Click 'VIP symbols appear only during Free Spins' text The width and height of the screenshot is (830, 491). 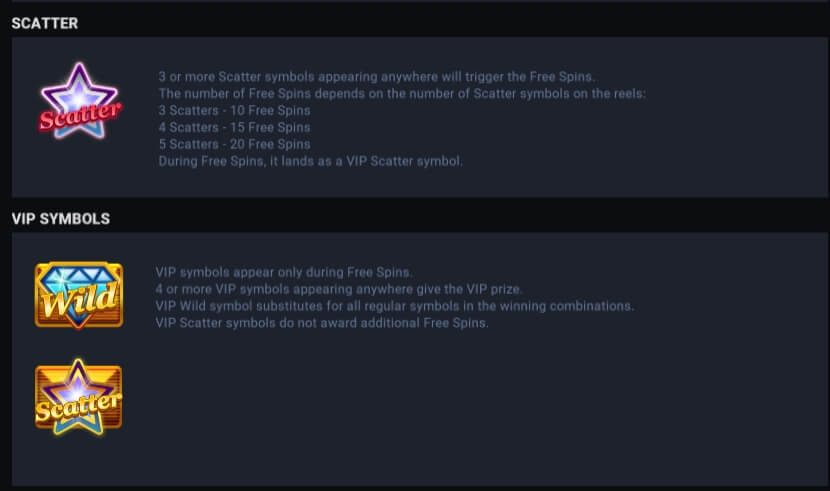pos(284,272)
